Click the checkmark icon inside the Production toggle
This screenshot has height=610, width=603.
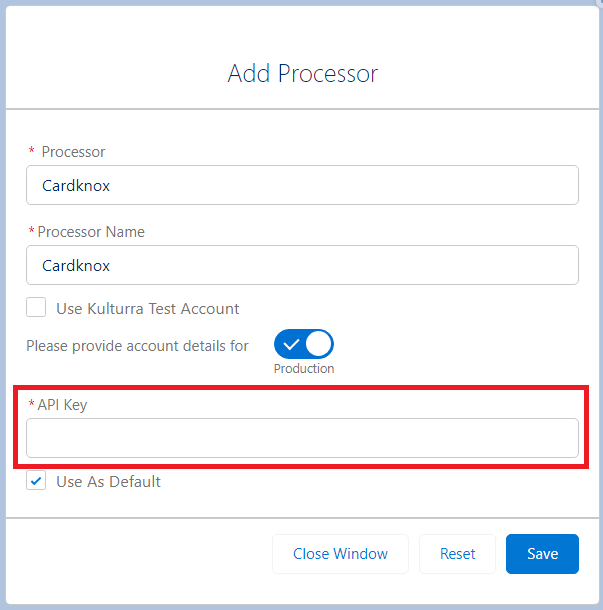pyautogui.click(x=290, y=345)
